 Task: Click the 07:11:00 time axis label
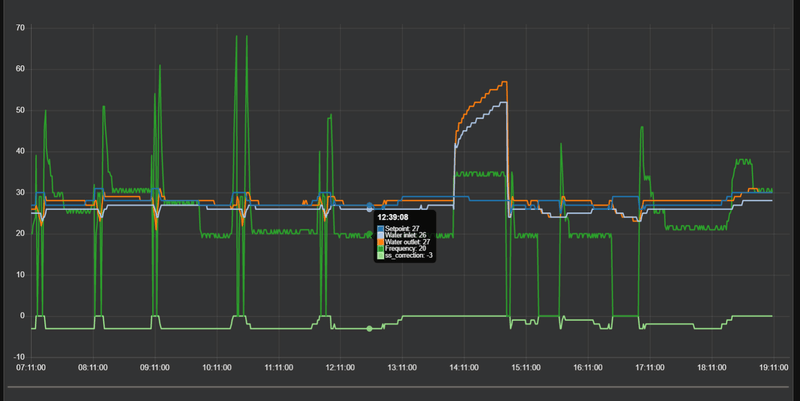pos(31,367)
